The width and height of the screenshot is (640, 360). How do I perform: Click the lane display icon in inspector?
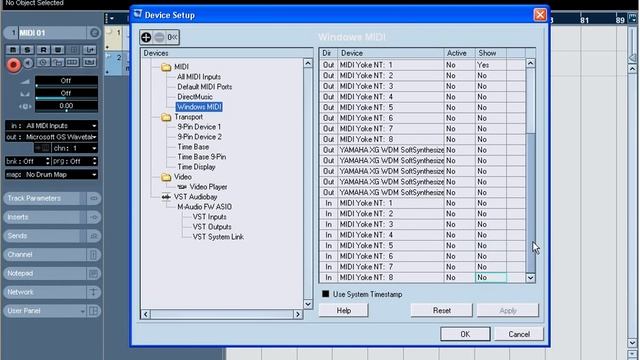(73, 62)
